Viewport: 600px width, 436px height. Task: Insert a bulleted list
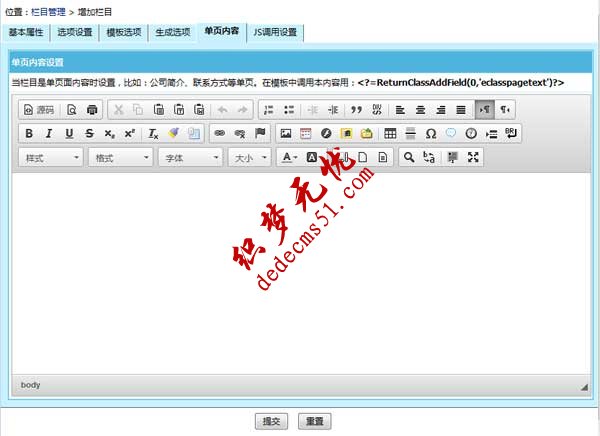[289, 110]
